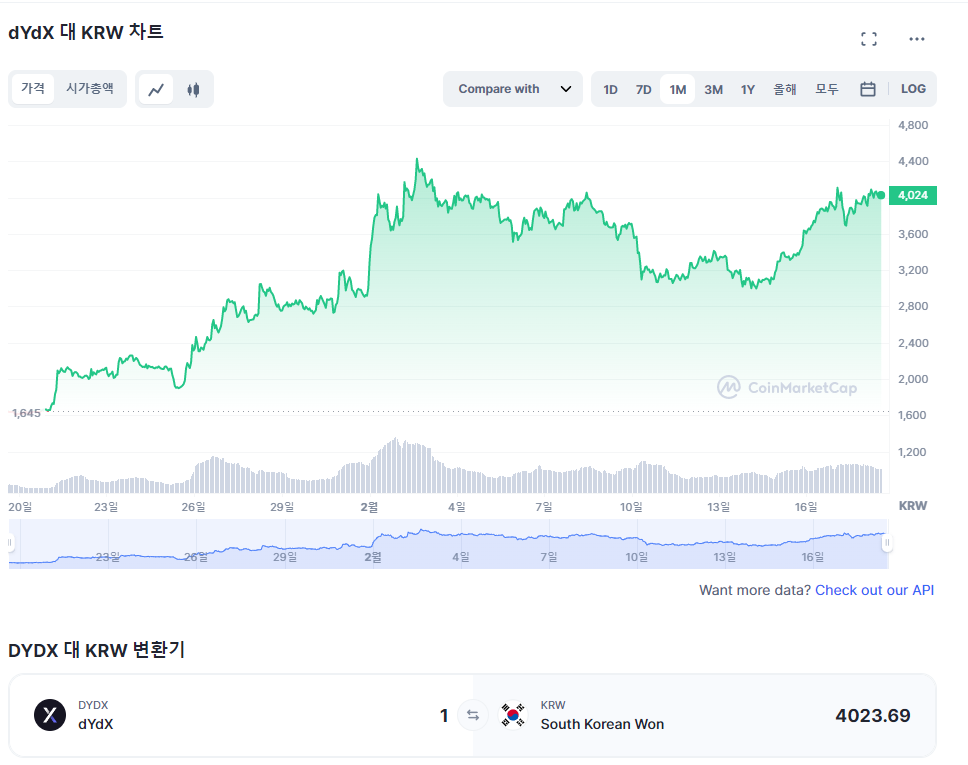
Task: Swap DYDX and KRW conversion direction
Action: coord(473,715)
